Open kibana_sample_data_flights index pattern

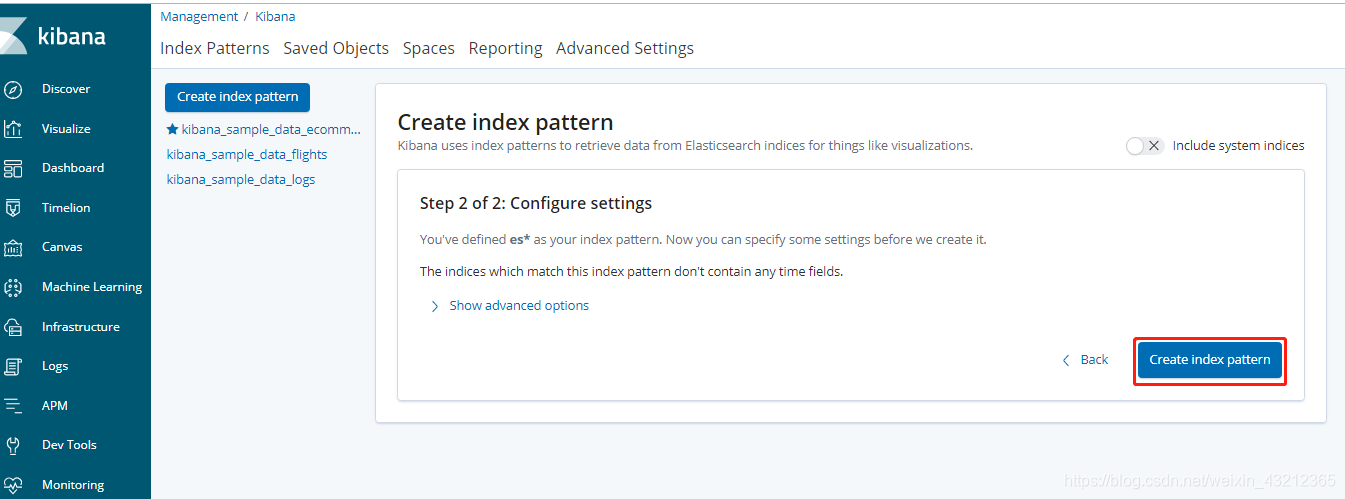(247, 155)
